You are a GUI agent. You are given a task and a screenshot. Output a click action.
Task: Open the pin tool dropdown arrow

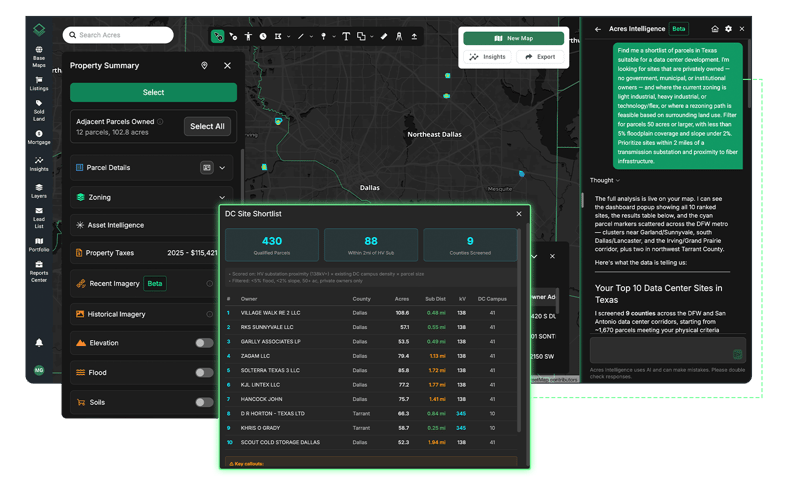pyautogui.click(x=334, y=37)
